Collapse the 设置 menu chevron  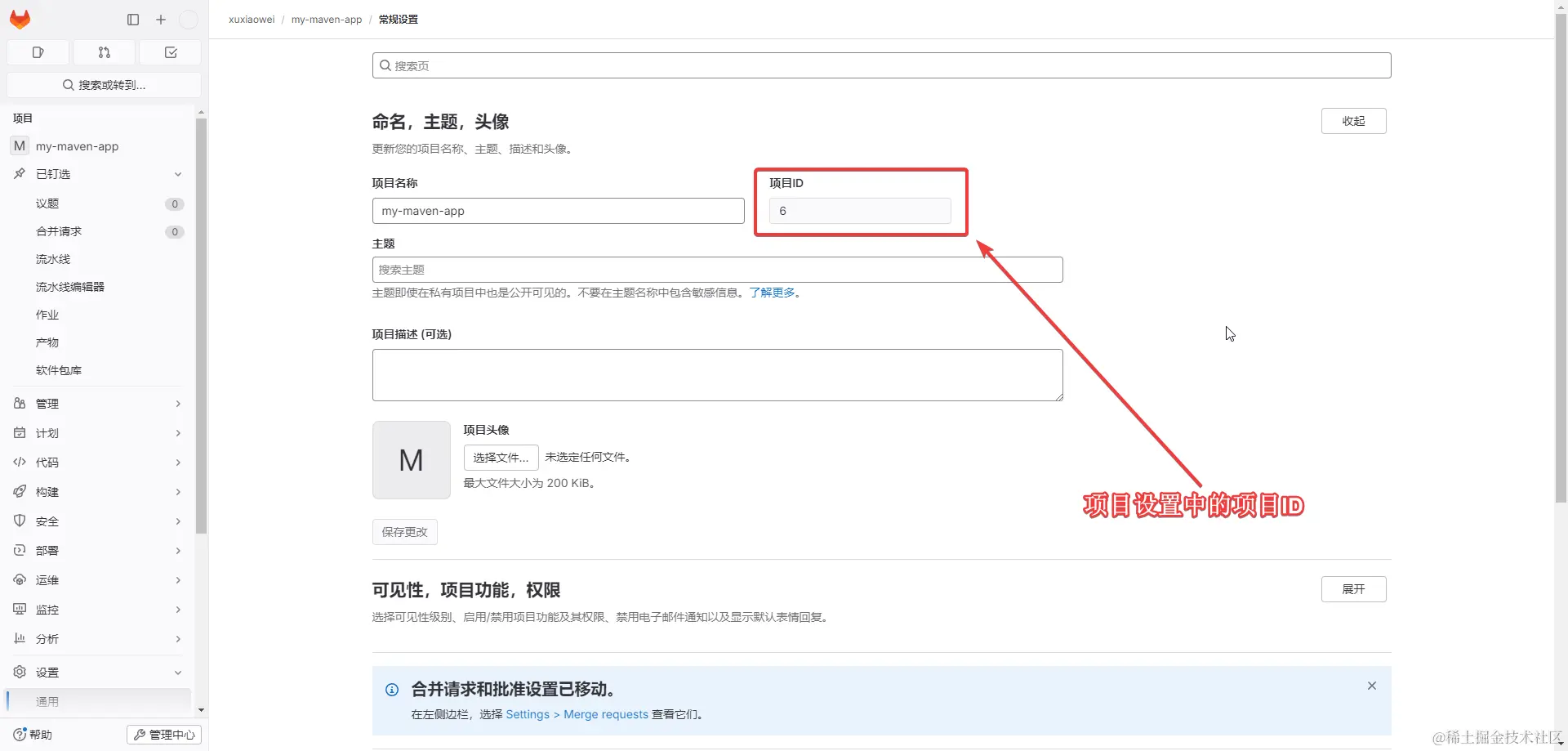tap(178, 673)
